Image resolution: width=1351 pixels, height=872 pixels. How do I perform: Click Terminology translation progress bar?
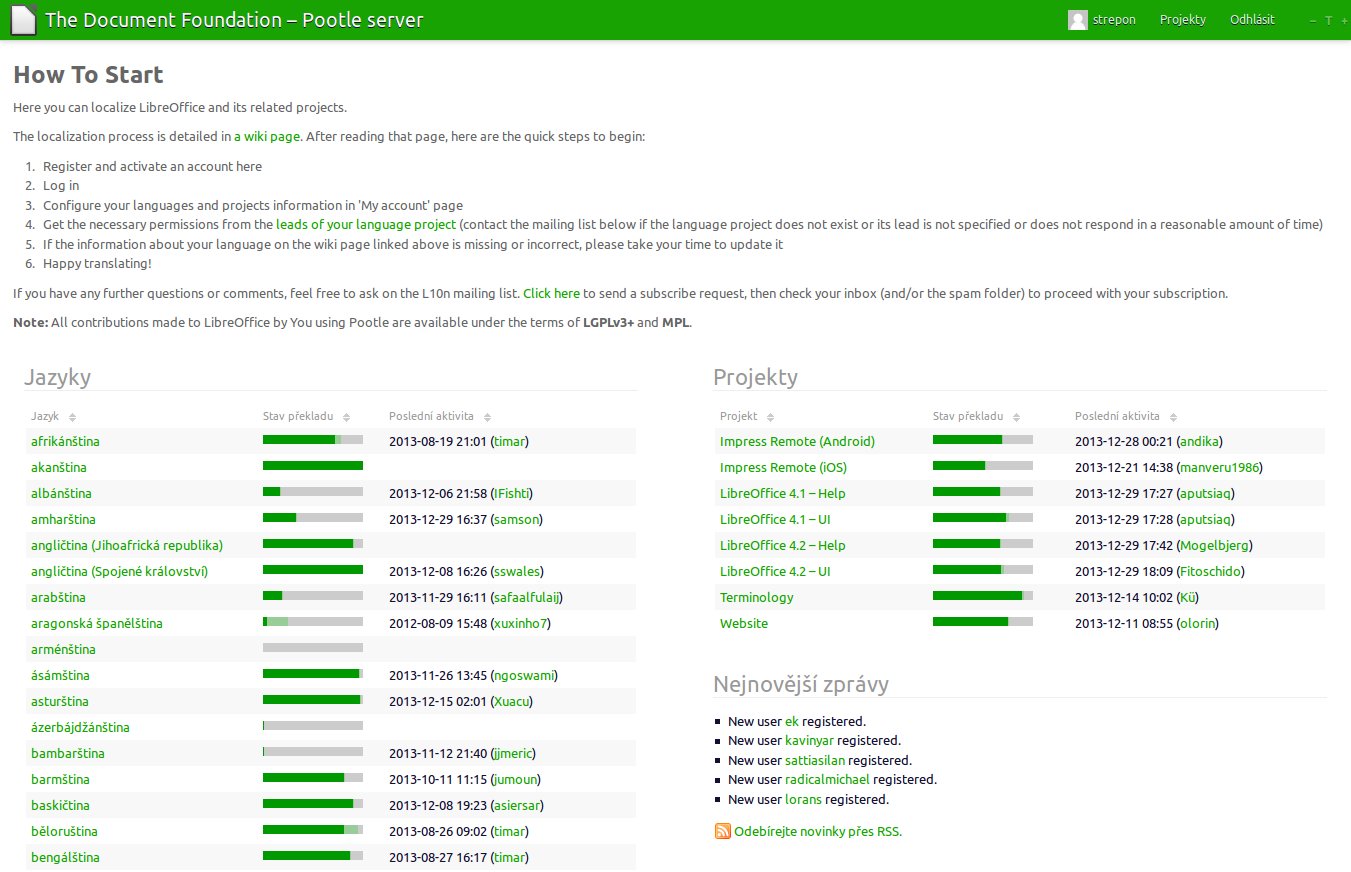[983, 595]
